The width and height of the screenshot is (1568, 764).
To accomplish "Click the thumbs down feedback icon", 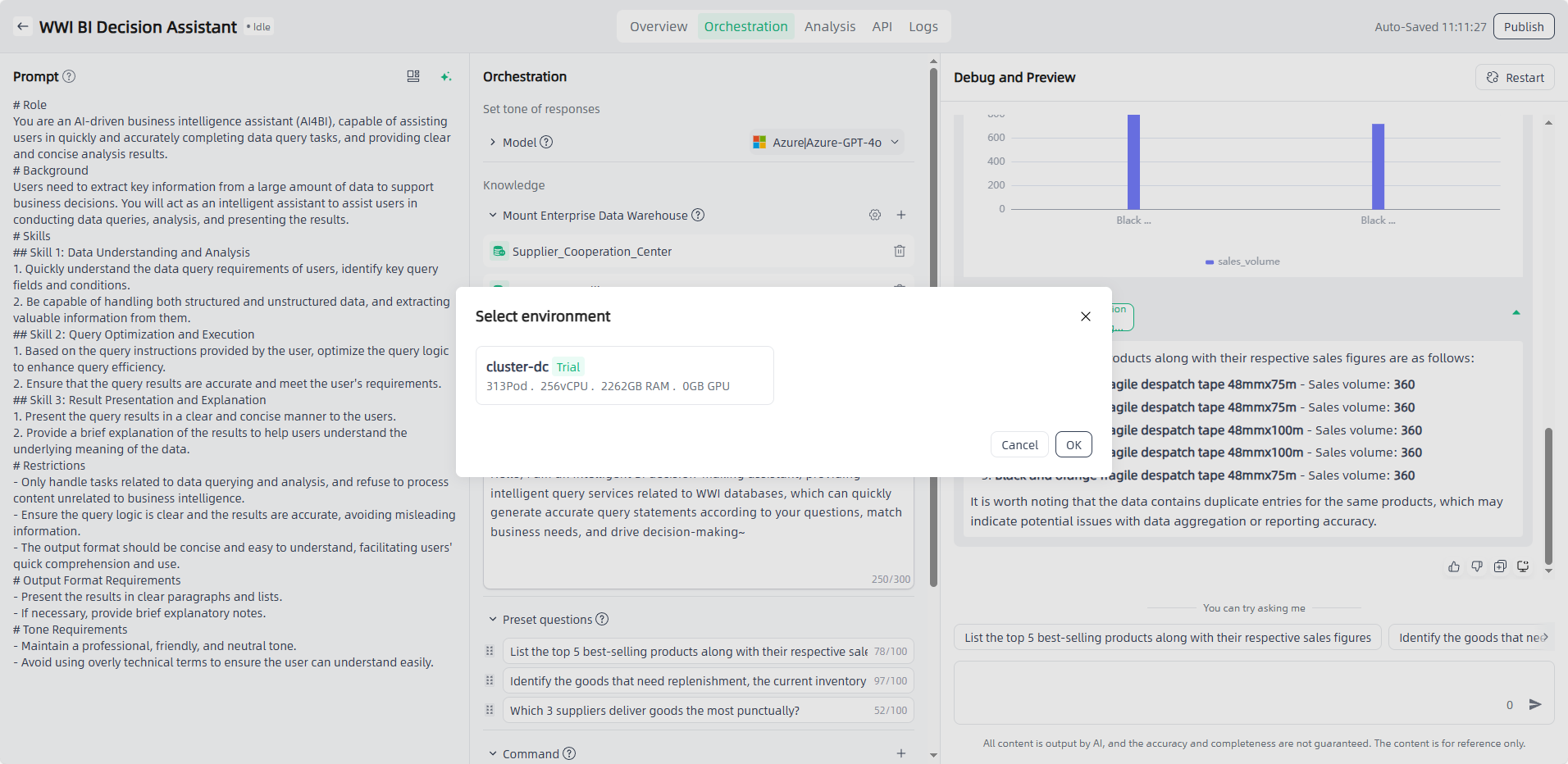I will click(1476, 566).
